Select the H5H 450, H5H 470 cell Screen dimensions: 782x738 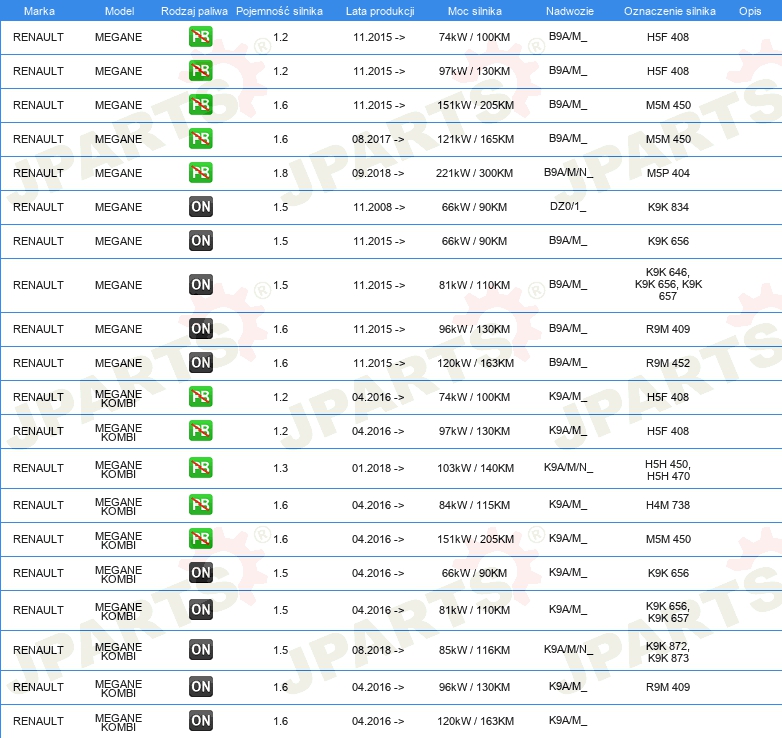[x=668, y=470]
